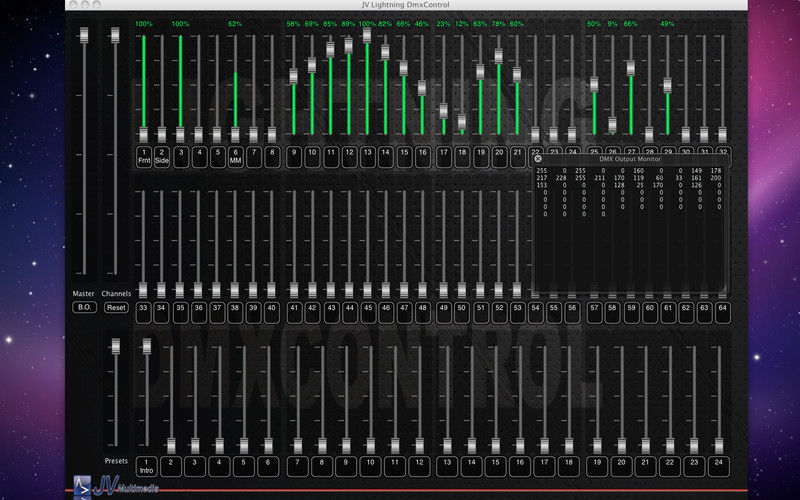The image size is (800, 500).
Task: Select channel 52 button
Action: (x=499, y=313)
